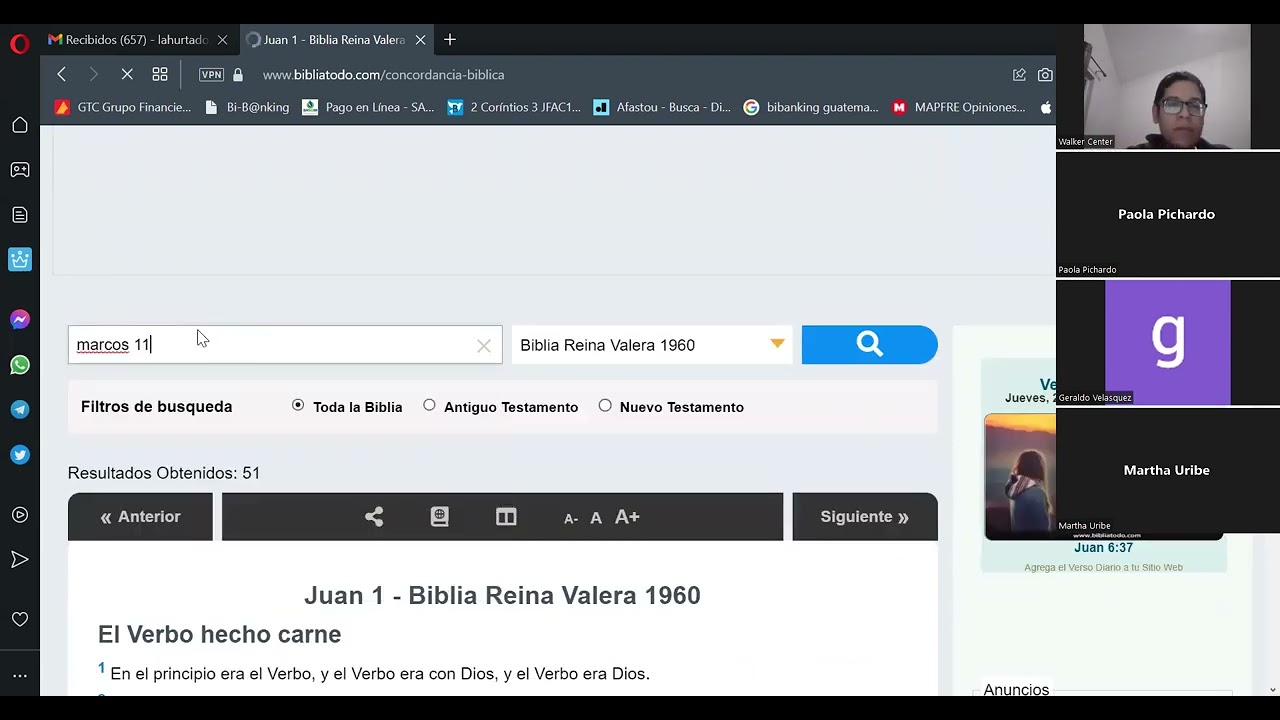Decrease font size with A-
Image resolution: width=1280 pixels, height=720 pixels.
pos(571,518)
